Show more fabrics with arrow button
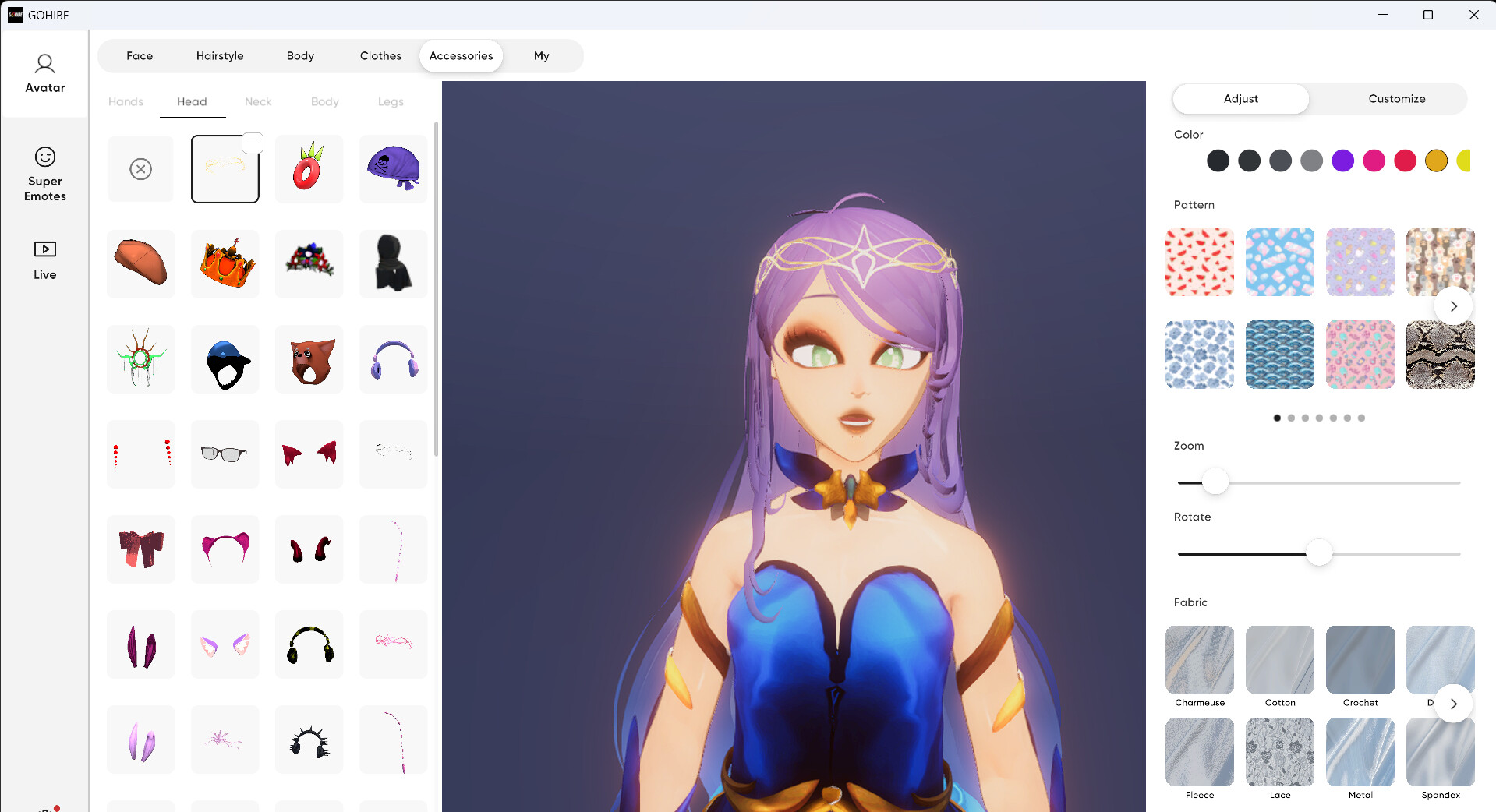 (x=1454, y=704)
